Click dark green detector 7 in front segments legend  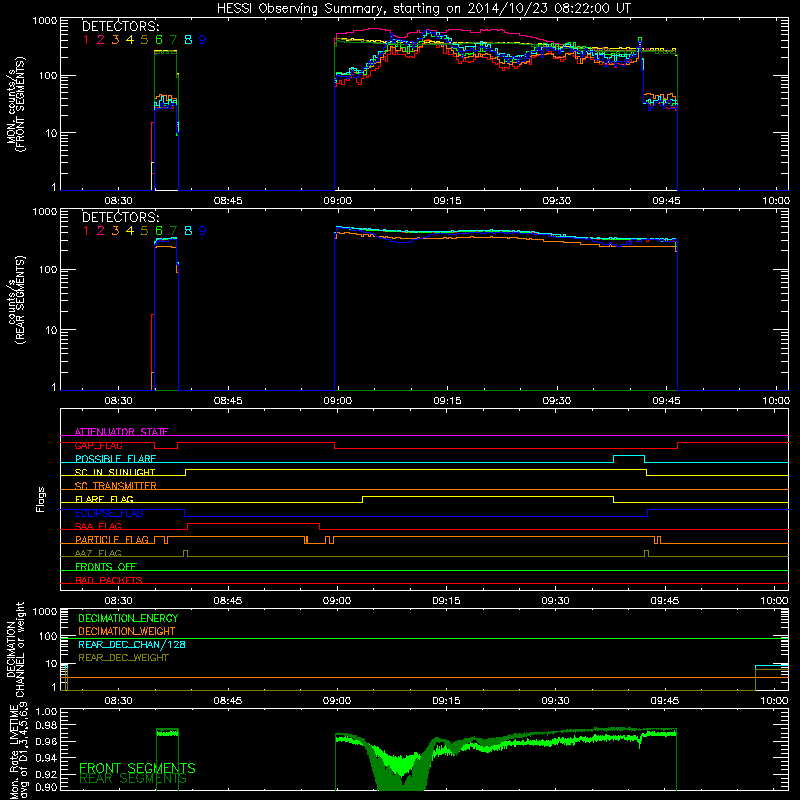(x=173, y=40)
